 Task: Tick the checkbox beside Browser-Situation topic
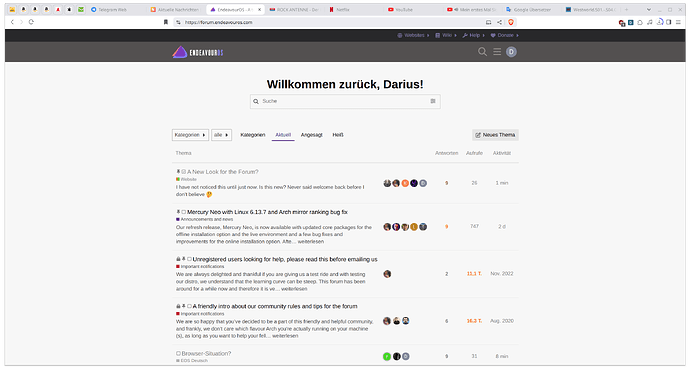(x=178, y=353)
